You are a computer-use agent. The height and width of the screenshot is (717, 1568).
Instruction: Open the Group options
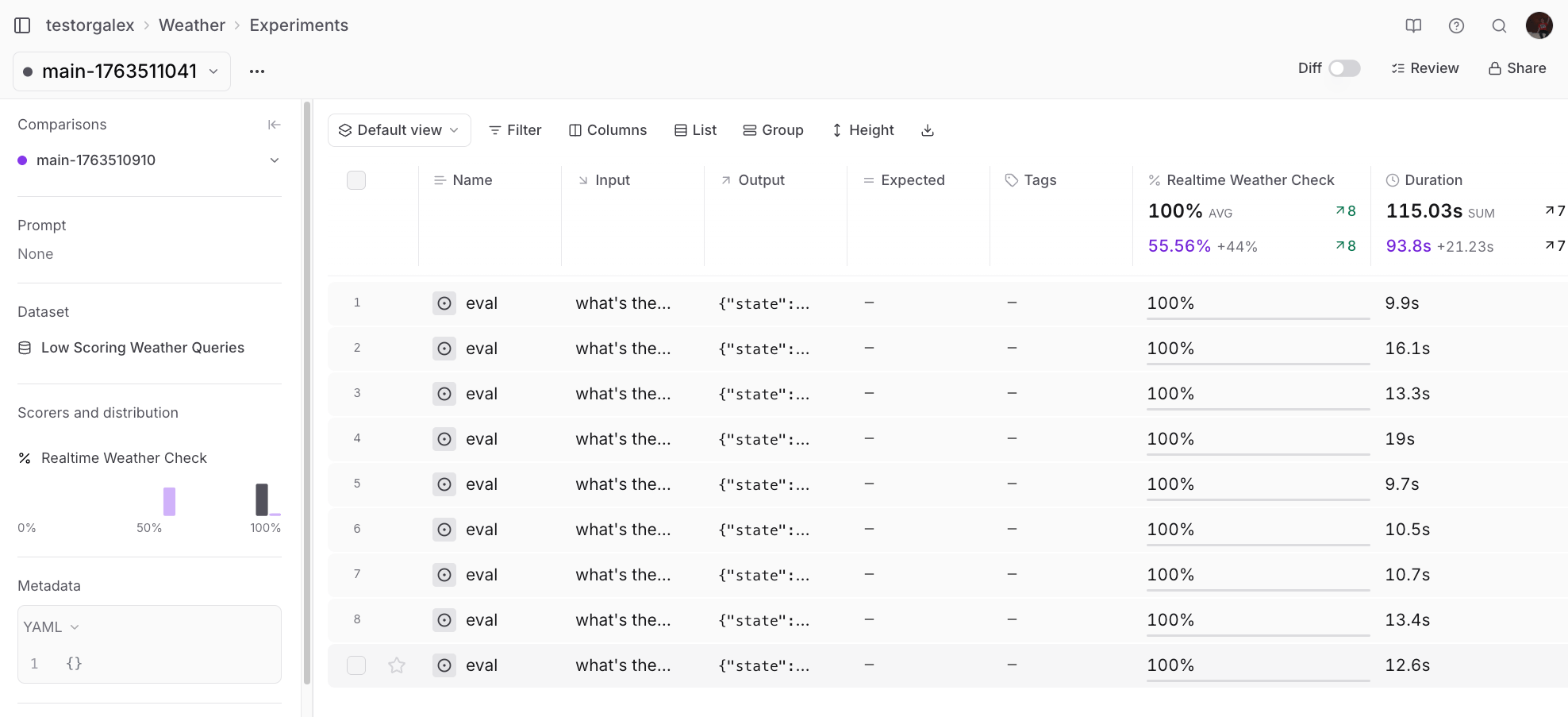click(773, 130)
